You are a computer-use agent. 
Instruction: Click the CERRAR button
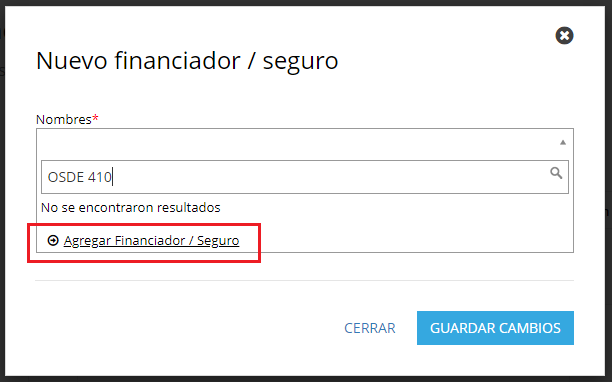[x=370, y=328]
